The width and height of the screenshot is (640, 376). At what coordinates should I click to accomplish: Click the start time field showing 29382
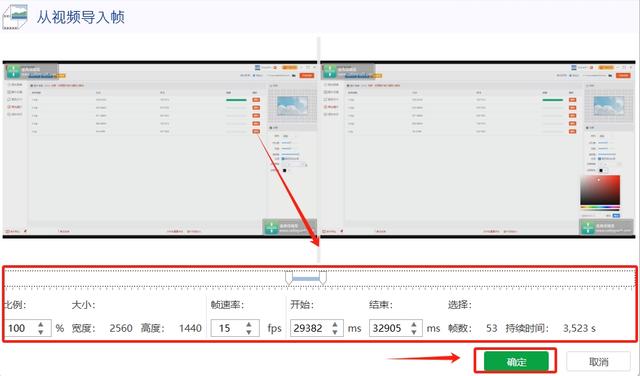317,328
